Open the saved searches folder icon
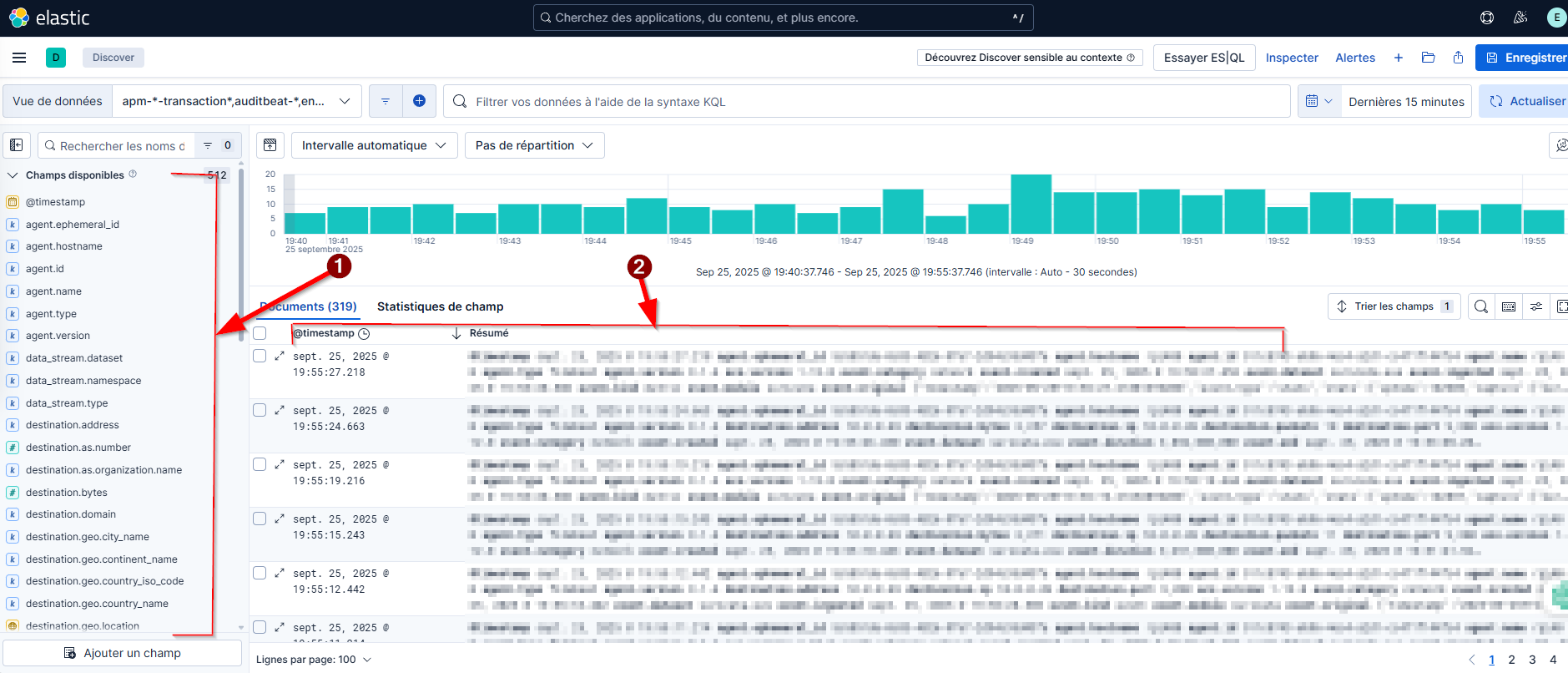The width and height of the screenshot is (1568, 673). (1428, 58)
